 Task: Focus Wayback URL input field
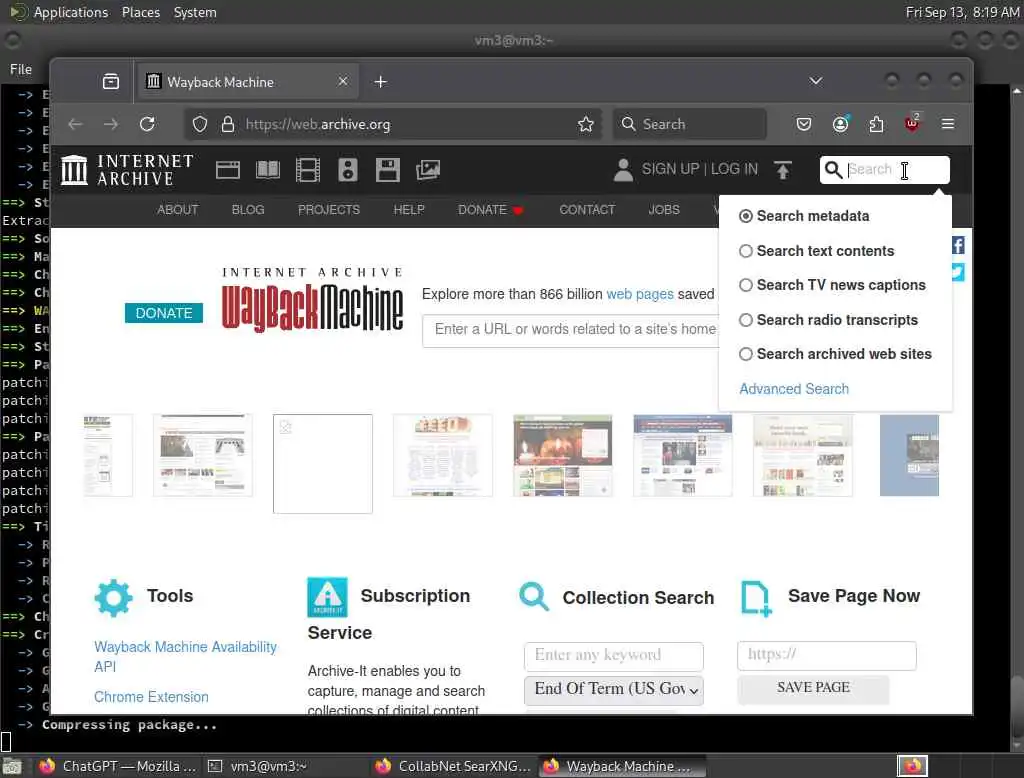pyautogui.click(x=571, y=330)
